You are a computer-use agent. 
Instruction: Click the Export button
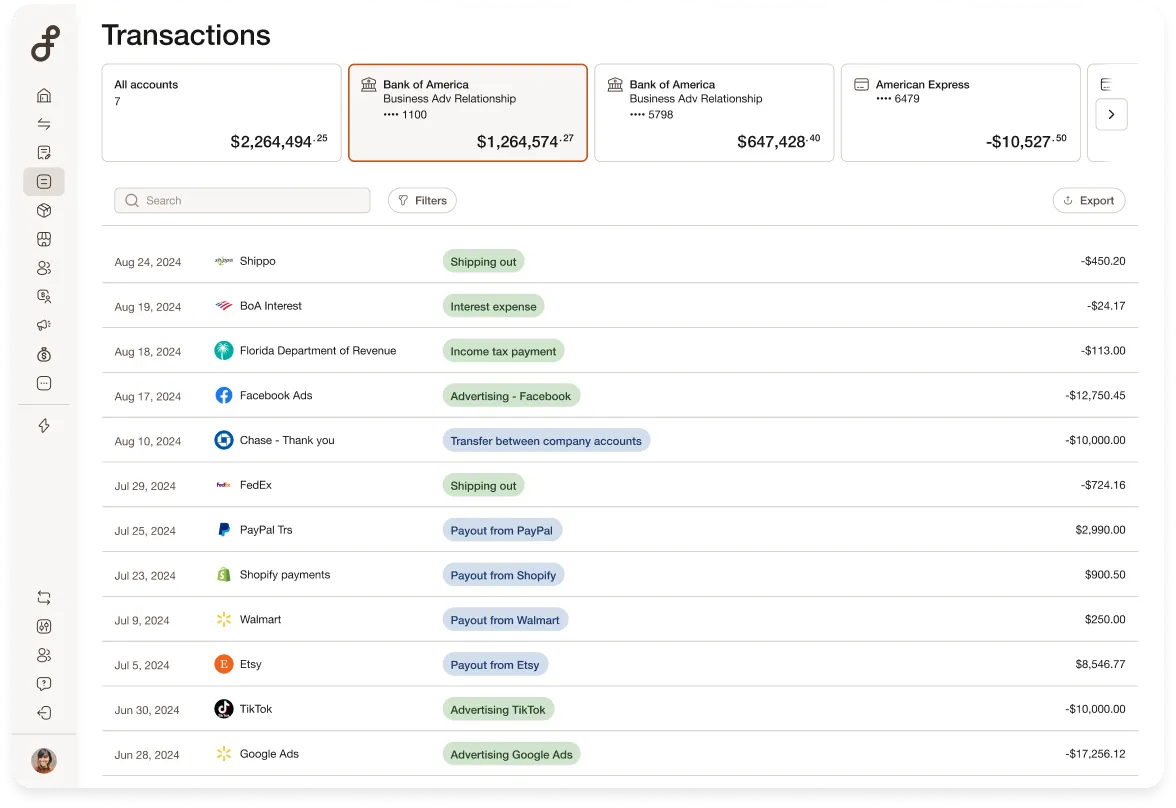point(1089,200)
